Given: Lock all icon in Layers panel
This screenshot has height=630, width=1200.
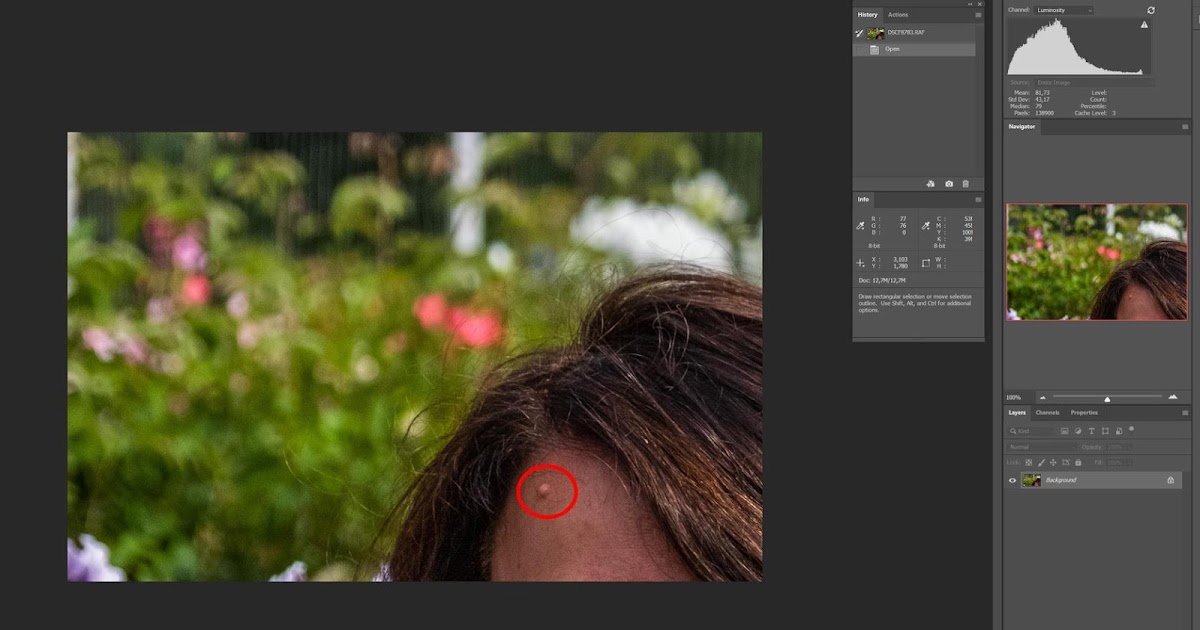Looking at the screenshot, I should pos(1078,462).
